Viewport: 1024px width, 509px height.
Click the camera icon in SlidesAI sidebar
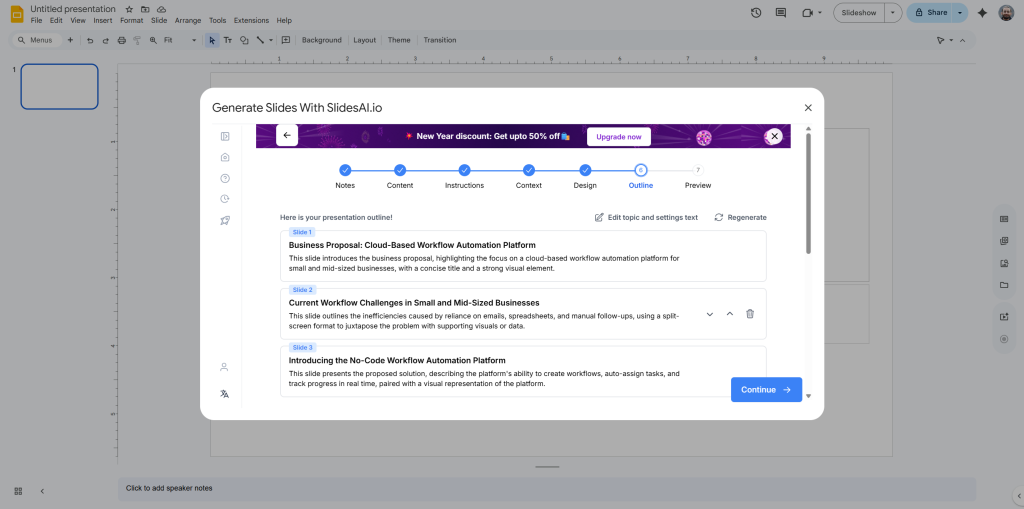225,157
